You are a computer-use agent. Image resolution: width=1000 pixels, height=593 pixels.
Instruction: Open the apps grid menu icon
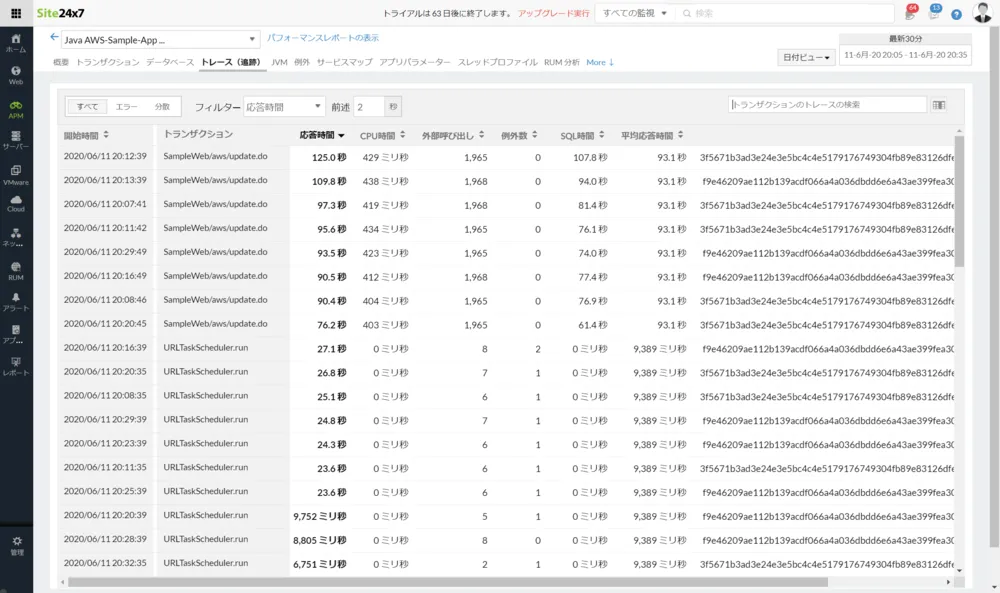(x=16, y=13)
